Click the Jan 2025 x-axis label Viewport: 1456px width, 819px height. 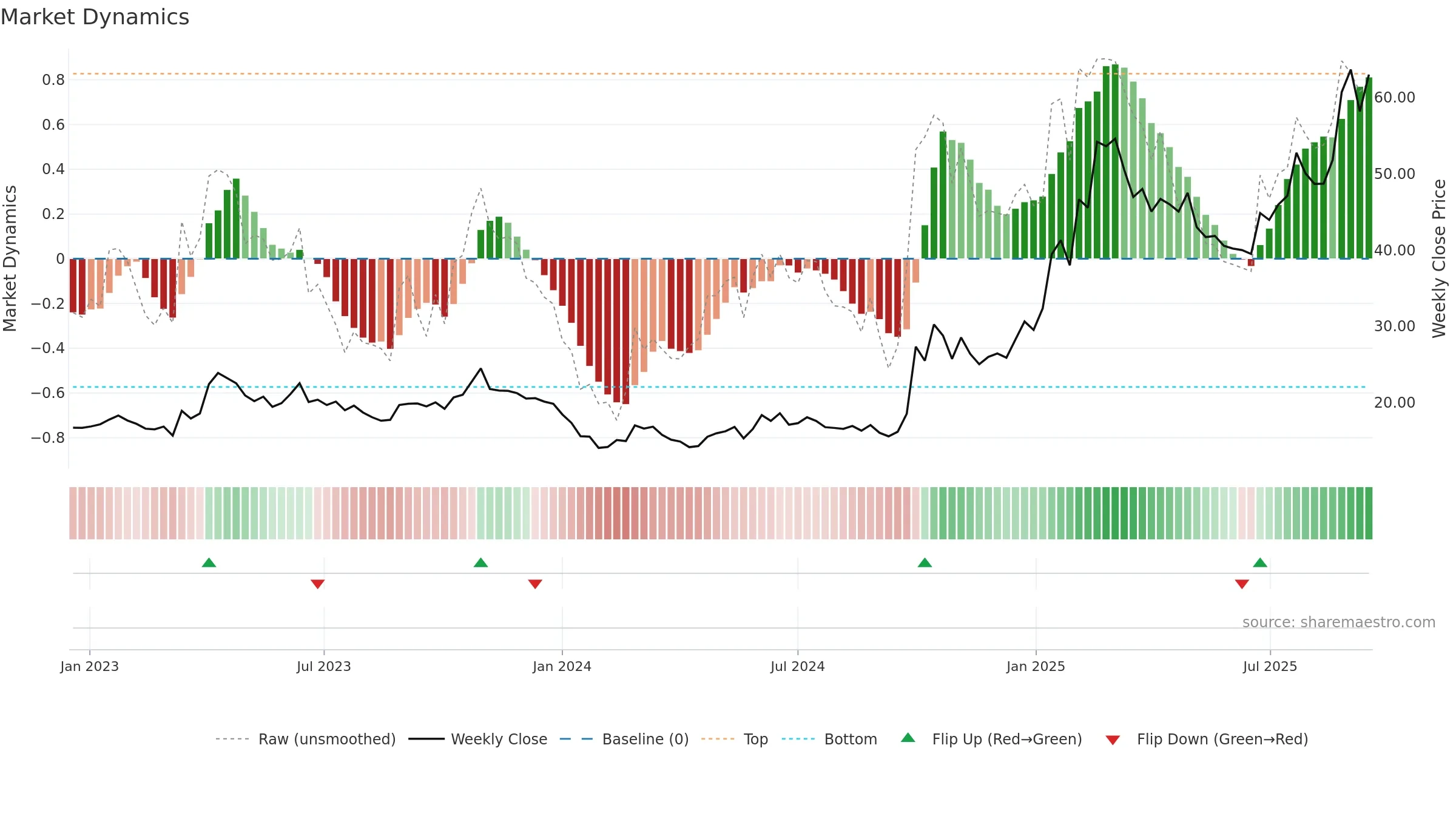click(x=1036, y=666)
